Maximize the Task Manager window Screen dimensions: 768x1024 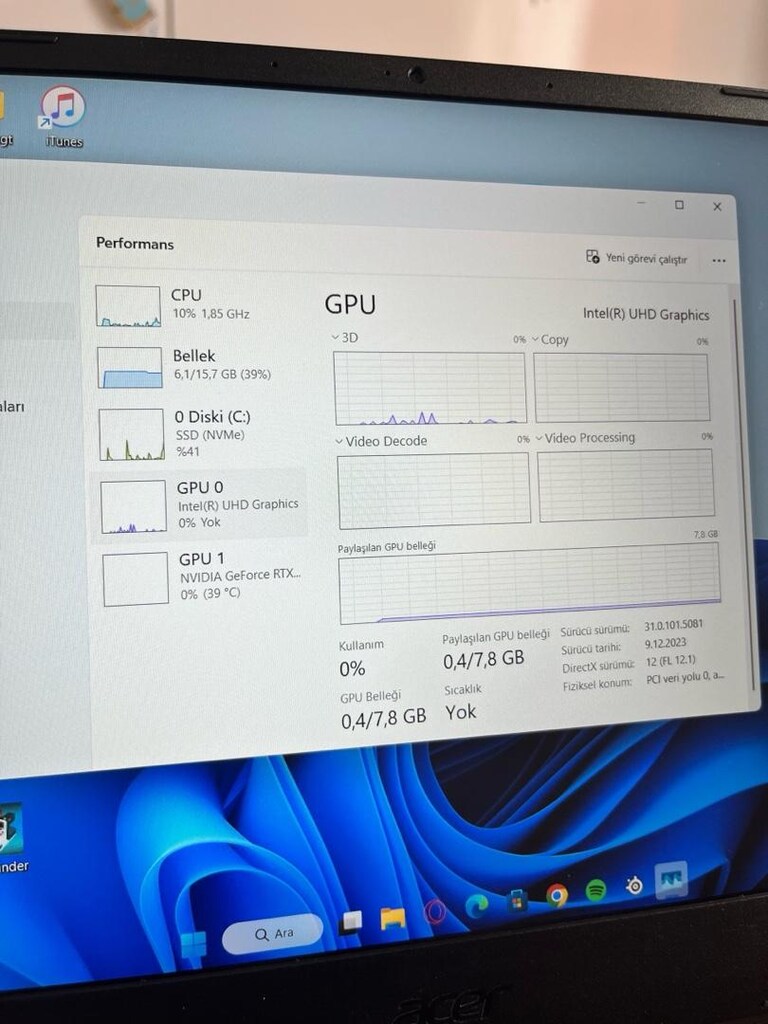(x=679, y=205)
